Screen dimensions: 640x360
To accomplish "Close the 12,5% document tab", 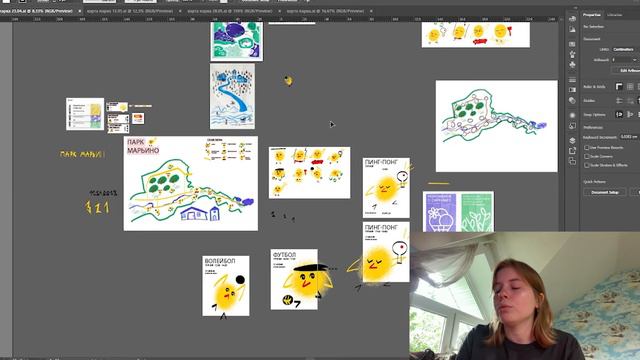I will (180, 11).
